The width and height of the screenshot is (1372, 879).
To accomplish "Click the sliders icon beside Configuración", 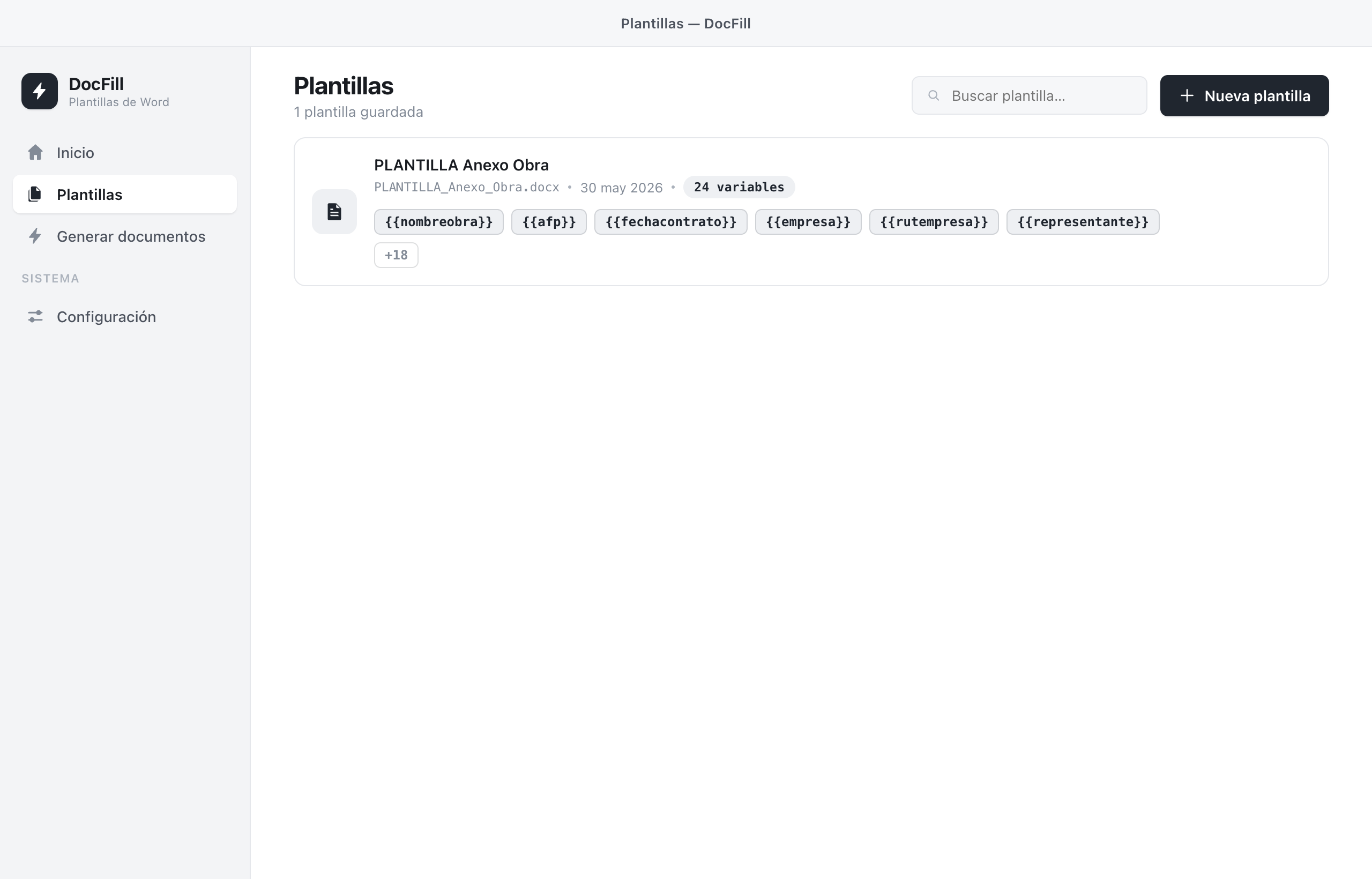I will (x=35, y=316).
